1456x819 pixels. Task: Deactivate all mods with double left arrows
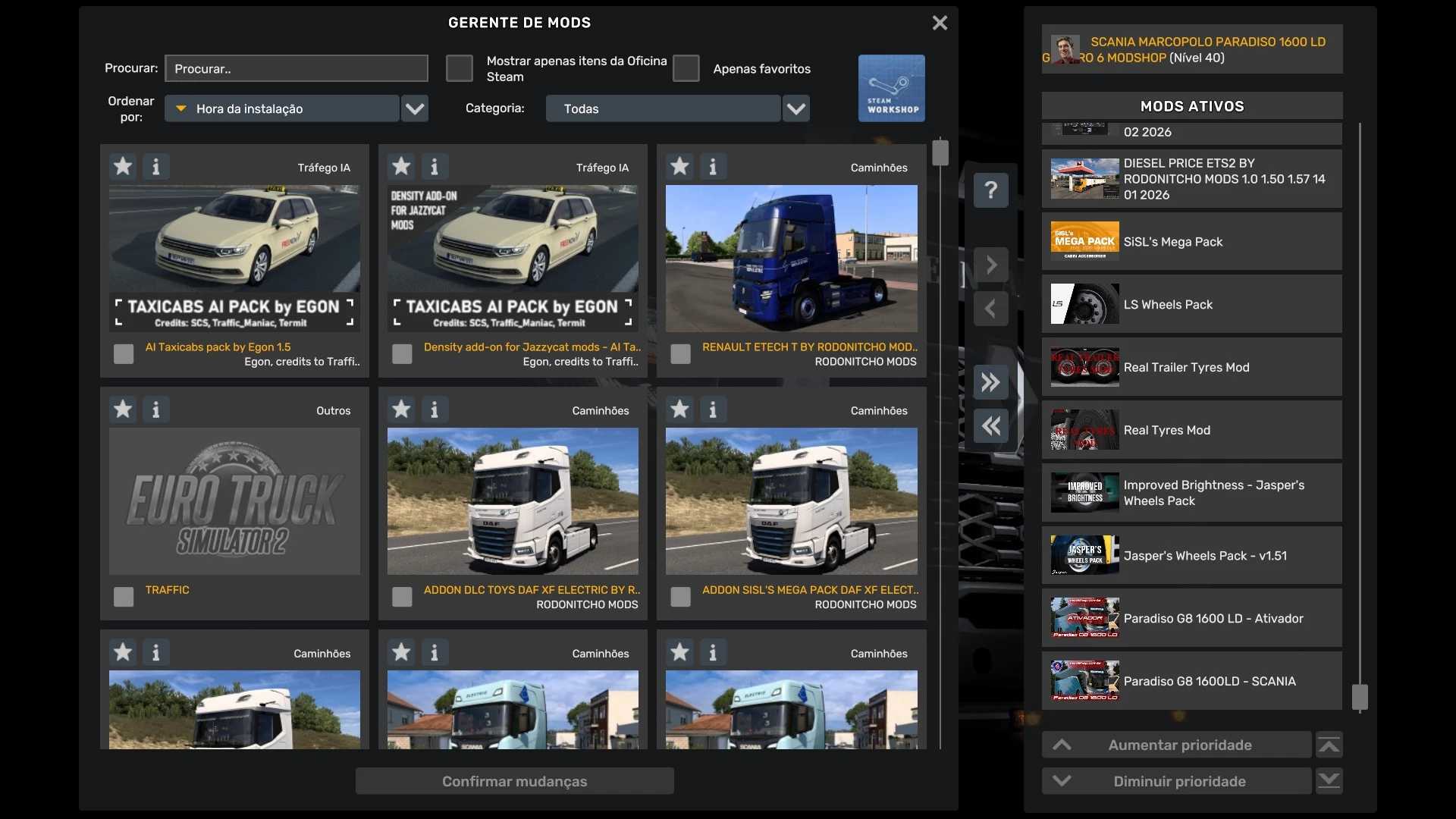click(990, 426)
